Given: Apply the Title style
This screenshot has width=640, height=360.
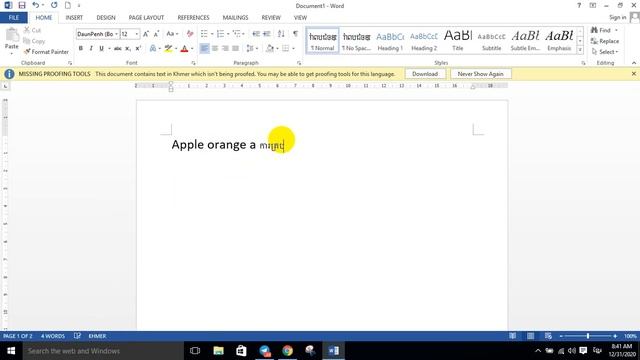Looking at the screenshot, I should (458, 41).
